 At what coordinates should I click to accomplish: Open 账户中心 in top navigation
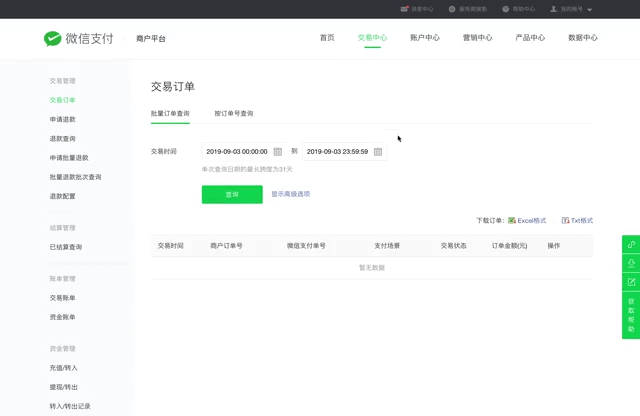(x=425, y=38)
